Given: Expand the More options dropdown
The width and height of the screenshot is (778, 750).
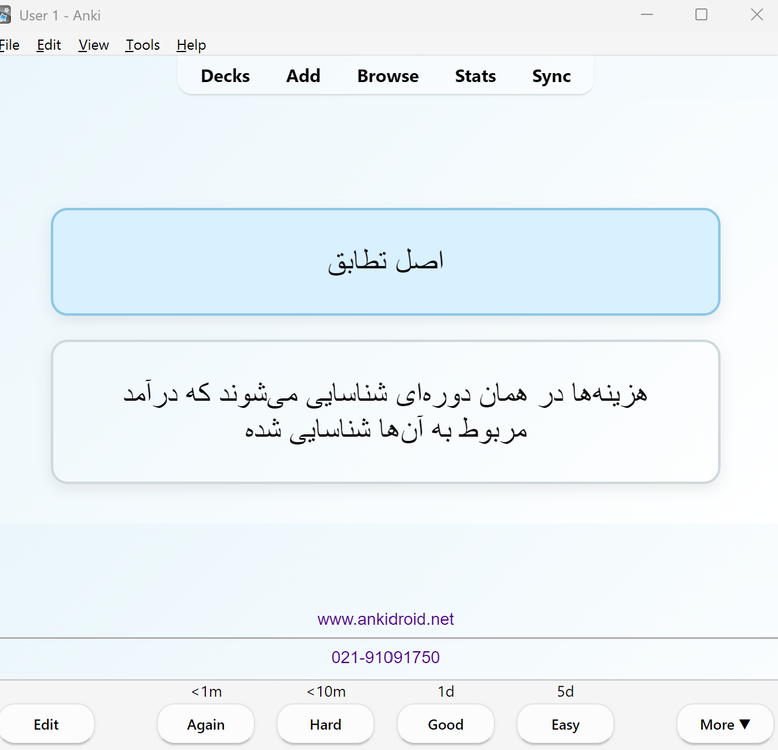Looking at the screenshot, I should (x=725, y=724).
